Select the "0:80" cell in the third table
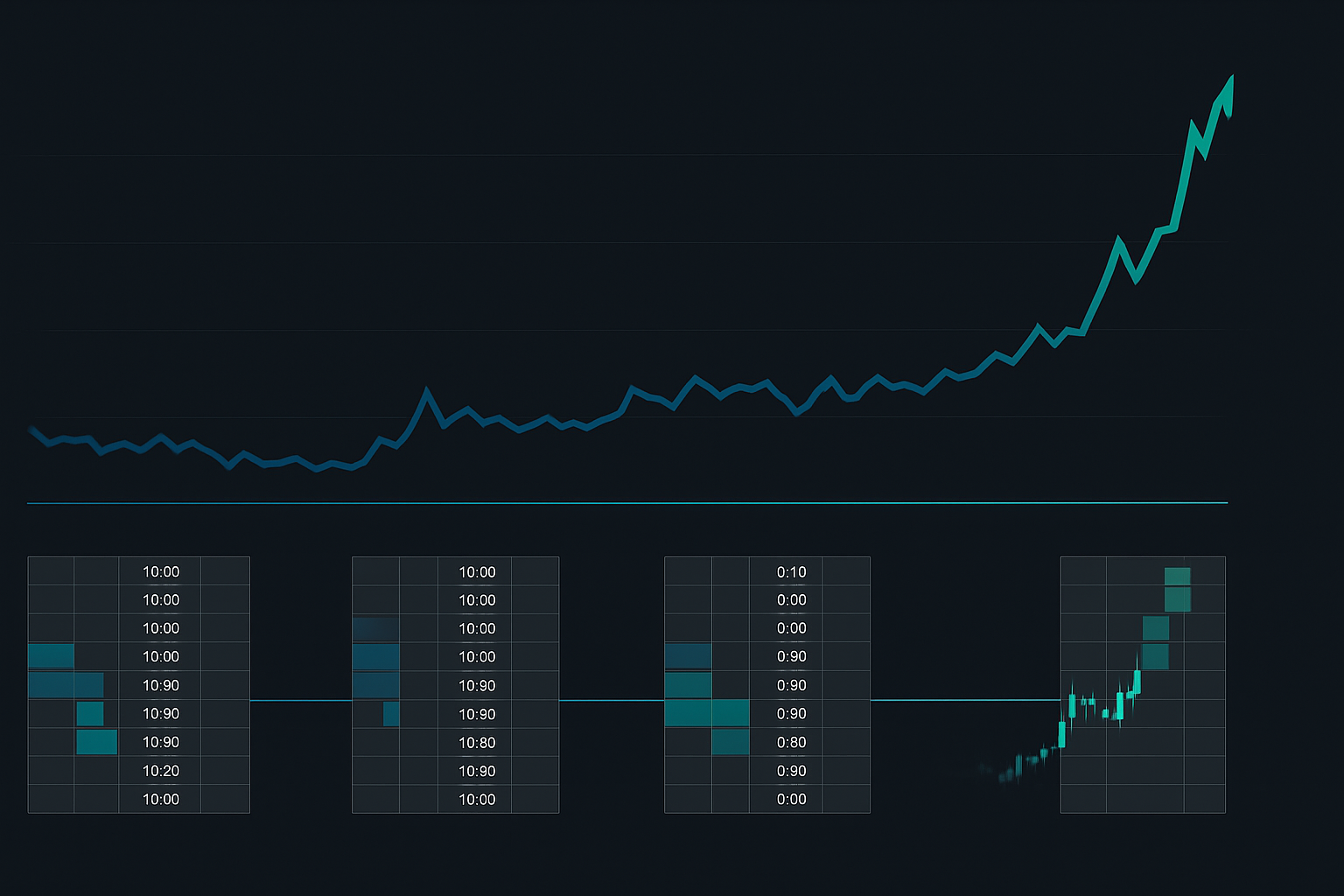The image size is (1344, 896). tap(791, 743)
